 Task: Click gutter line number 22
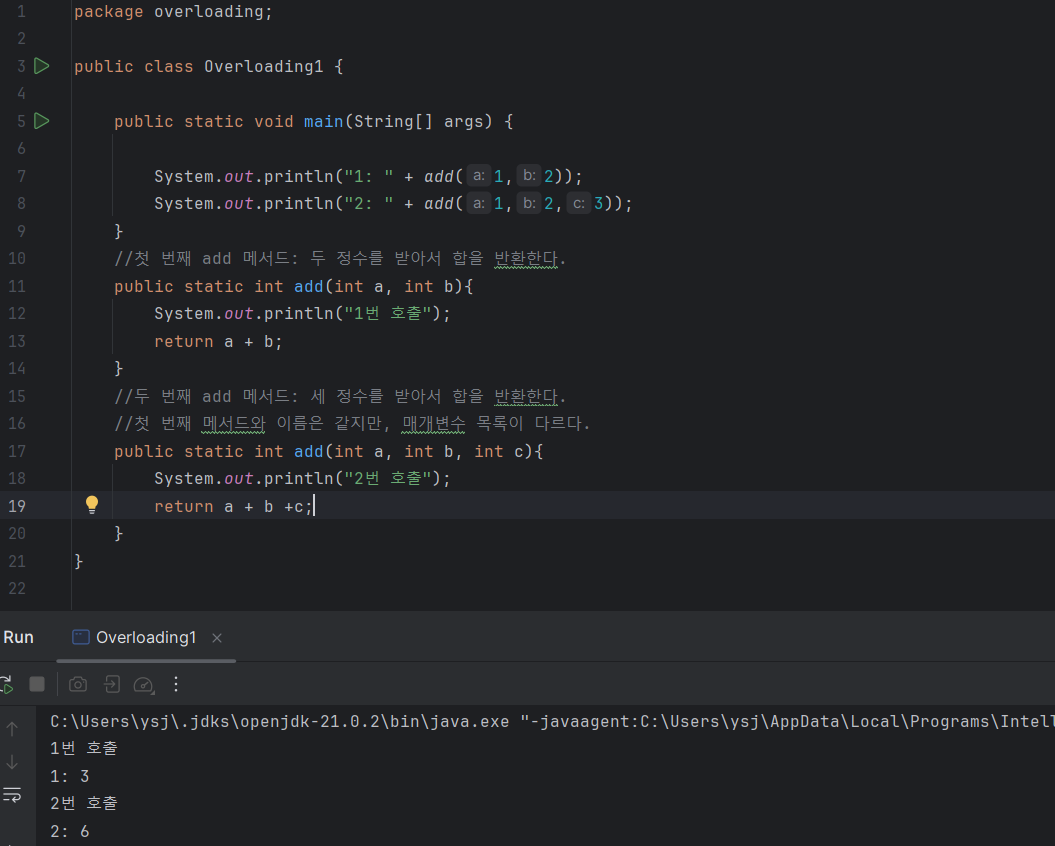coord(17,588)
